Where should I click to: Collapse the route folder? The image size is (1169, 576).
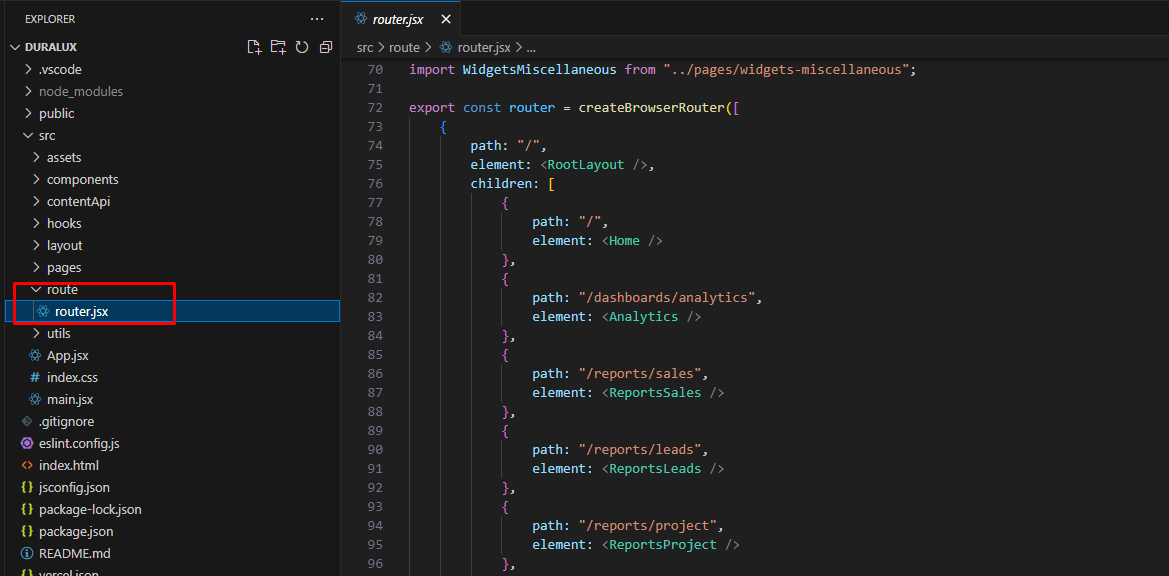pyautogui.click(x=37, y=289)
